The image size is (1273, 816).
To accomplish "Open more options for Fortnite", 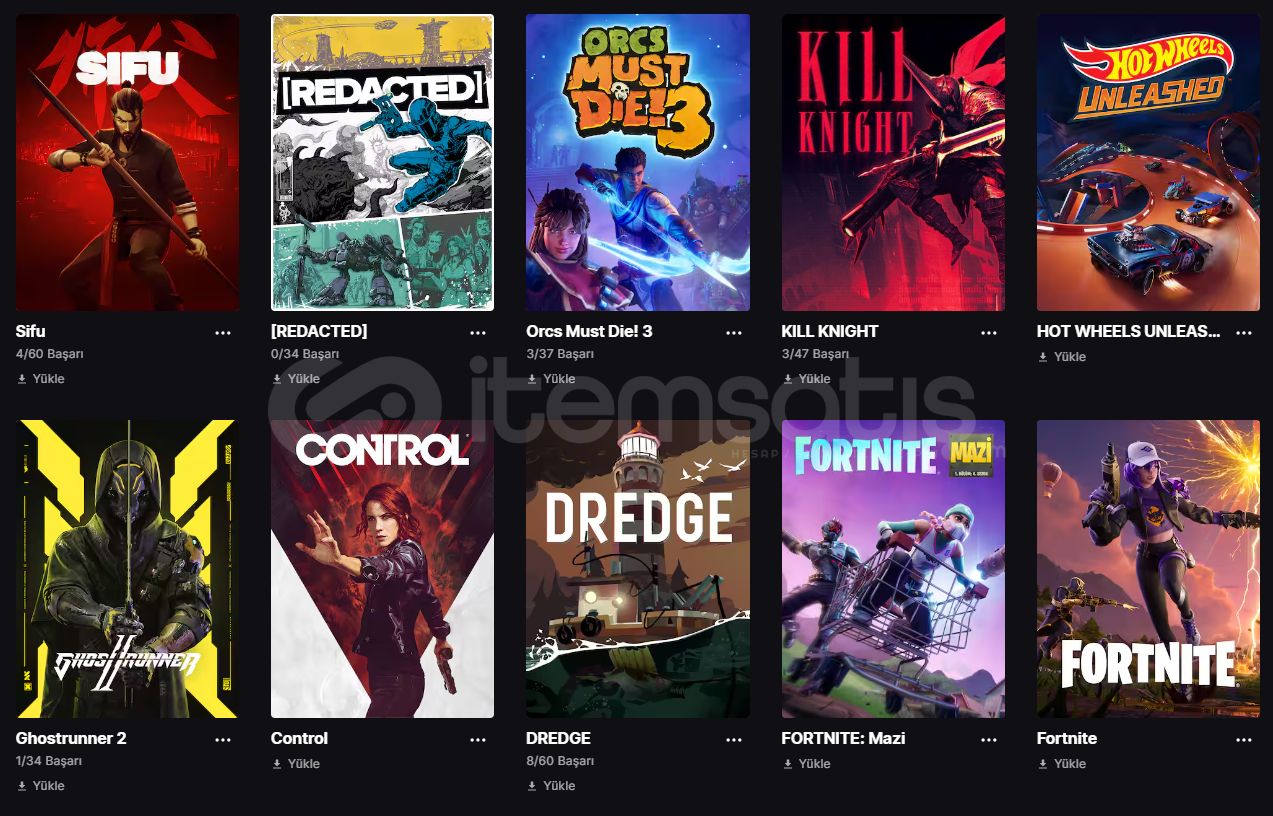I will tap(1244, 740).
